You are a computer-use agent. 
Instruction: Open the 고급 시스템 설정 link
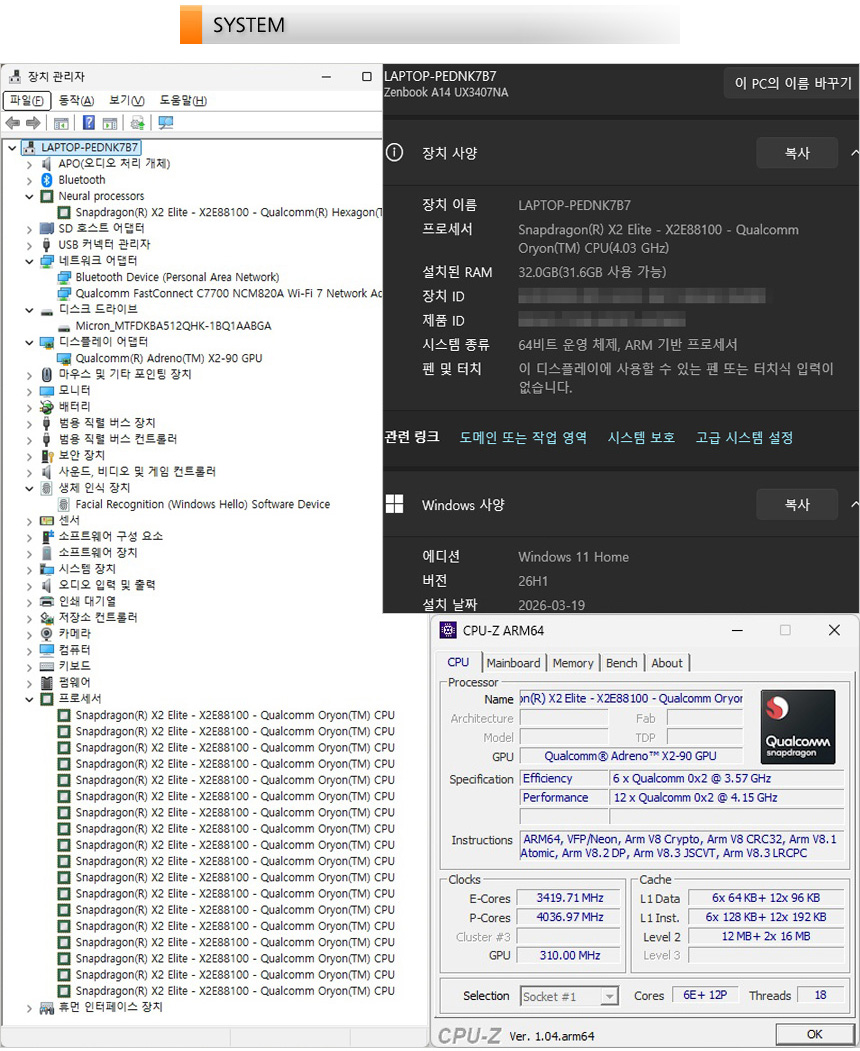[x=745, y=438]
